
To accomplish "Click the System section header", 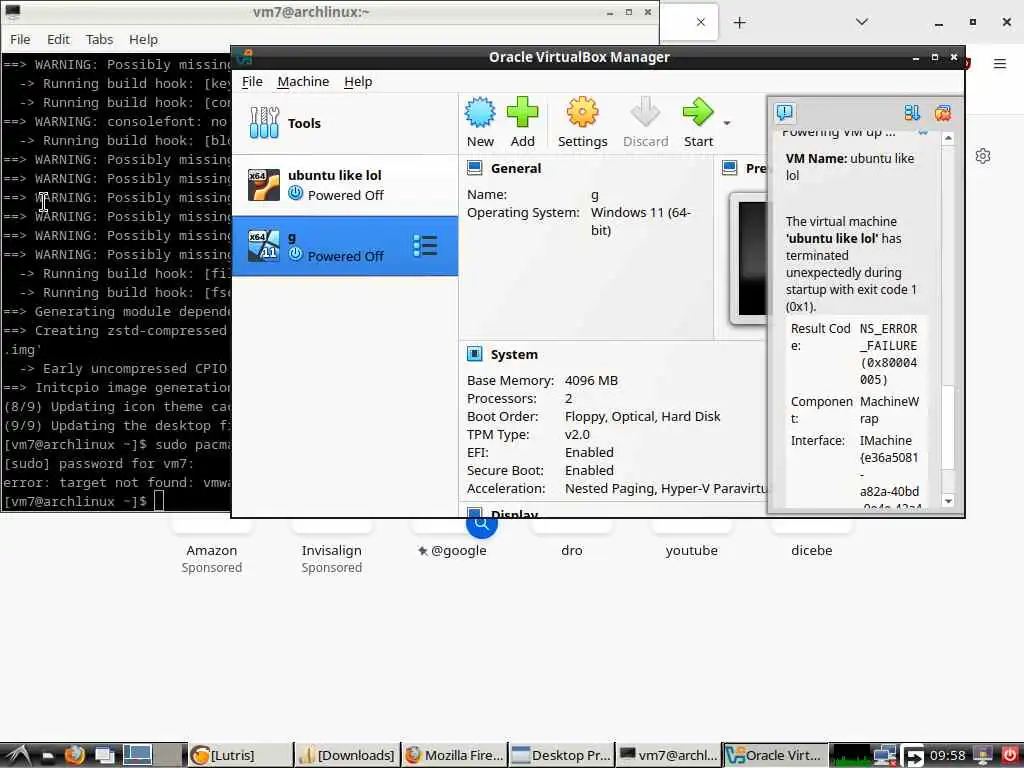I will [514, 355].
